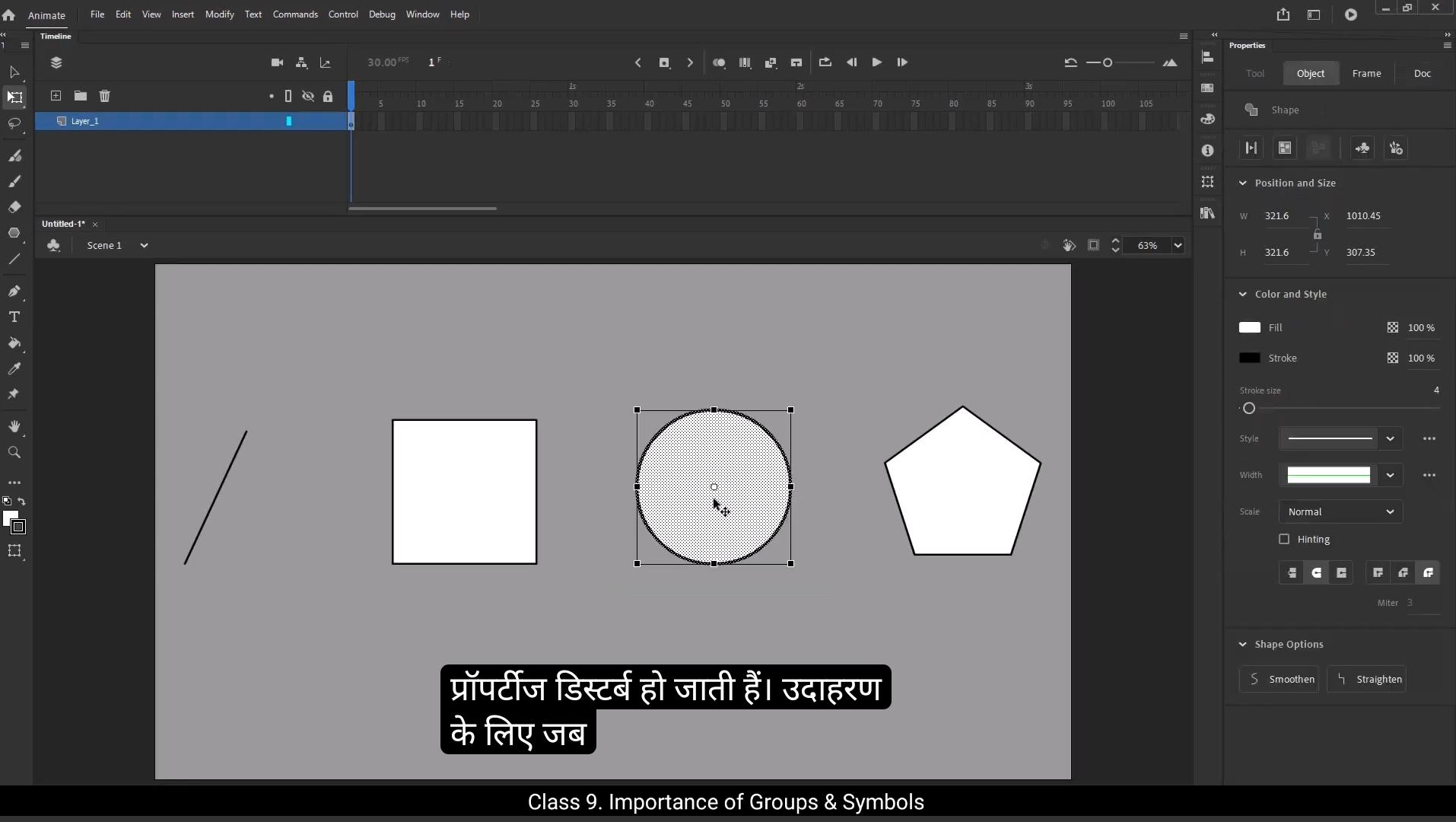Click the Stroke color swatch
Viewport: 1456px width, 822px height.
click(x=1249, y=358)
